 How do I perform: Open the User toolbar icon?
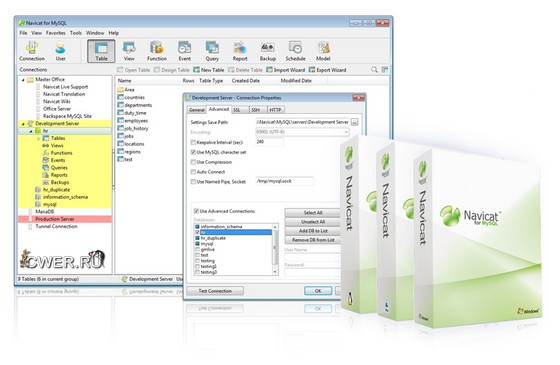coord(60,51)
